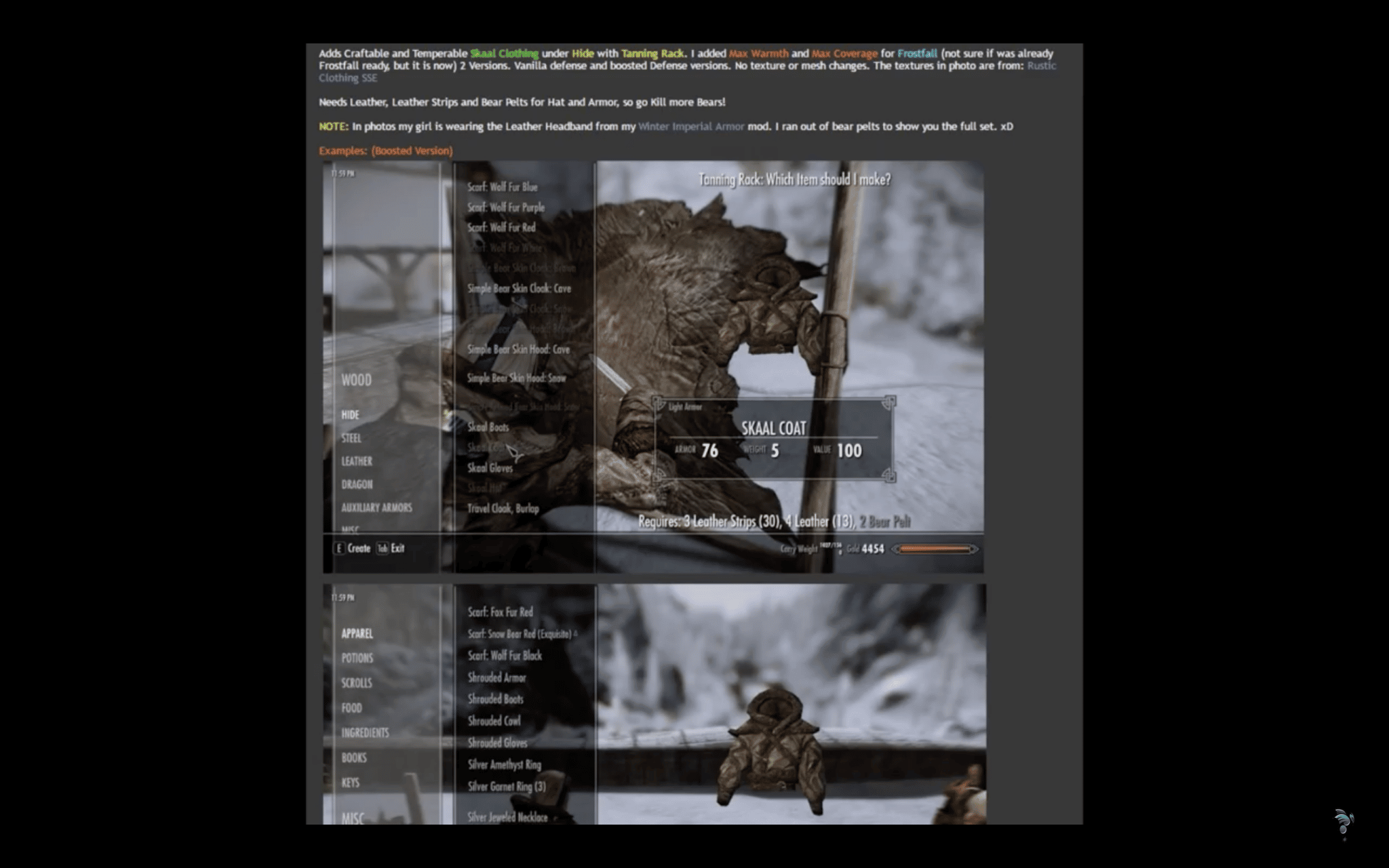
Task: Click the yellow NOTE: label
Action: tap(334, 127)
